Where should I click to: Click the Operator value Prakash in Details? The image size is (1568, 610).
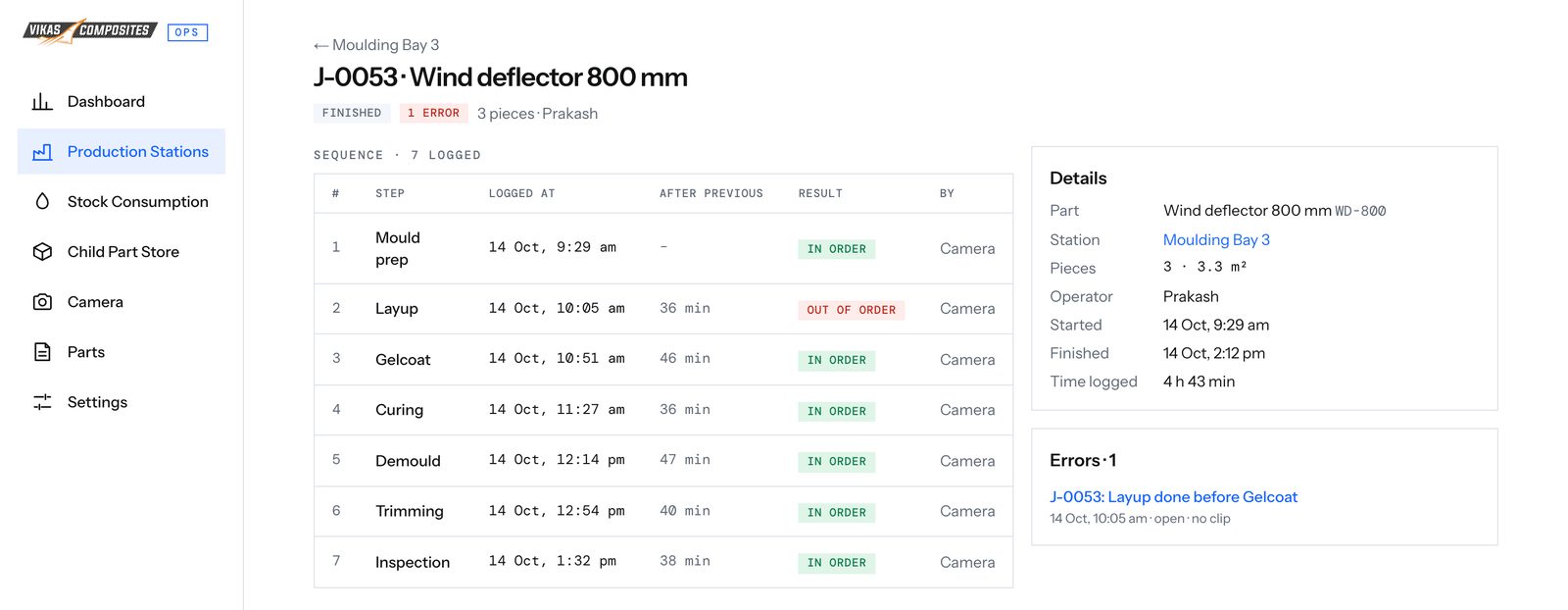(x=1191, y=297)
